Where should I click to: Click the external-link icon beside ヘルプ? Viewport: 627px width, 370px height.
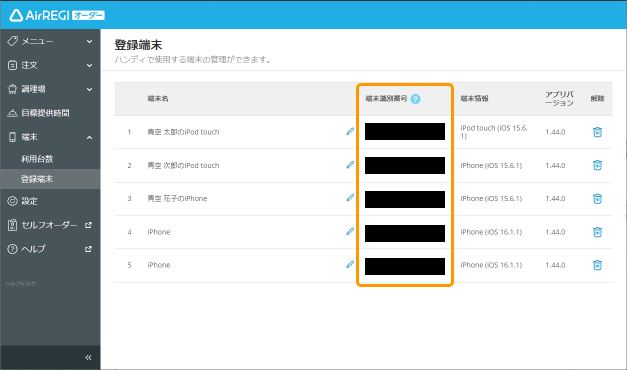pos(88,249)
